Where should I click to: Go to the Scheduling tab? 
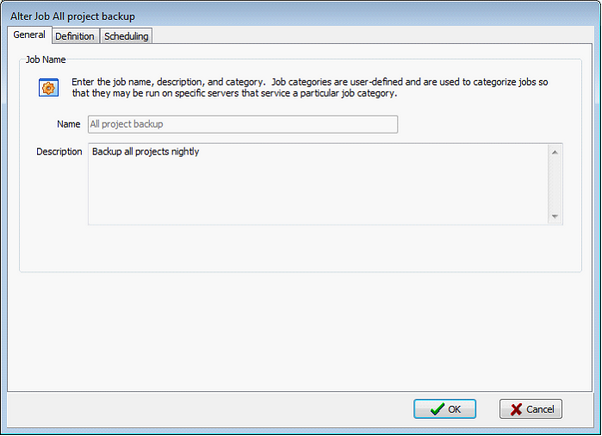(x=126, y=36)
